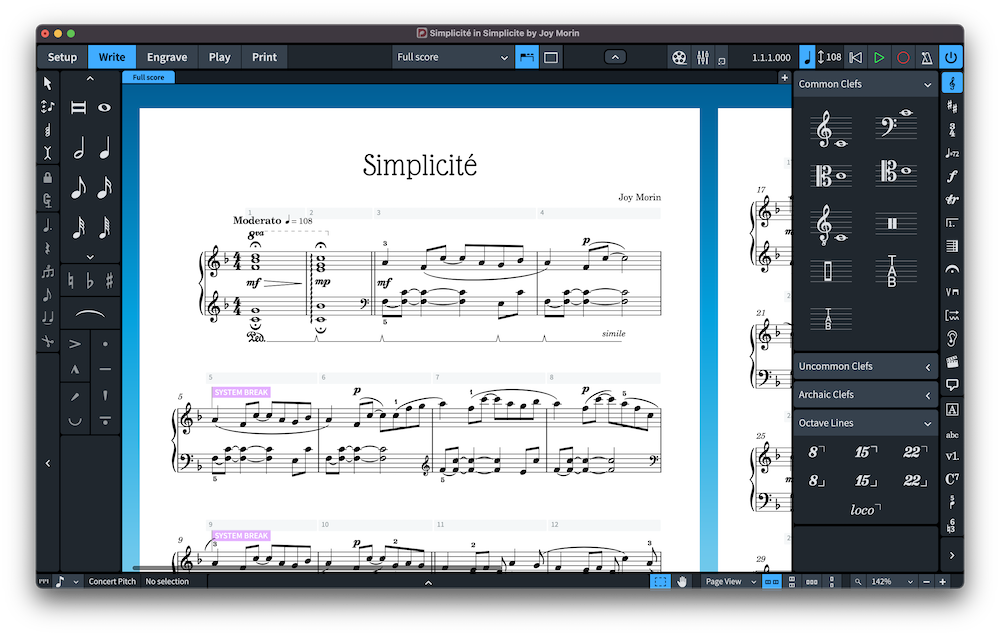Screen dimensions: 1000x636
Task: Add an accent articulation
Action: (x=75, y=344)
